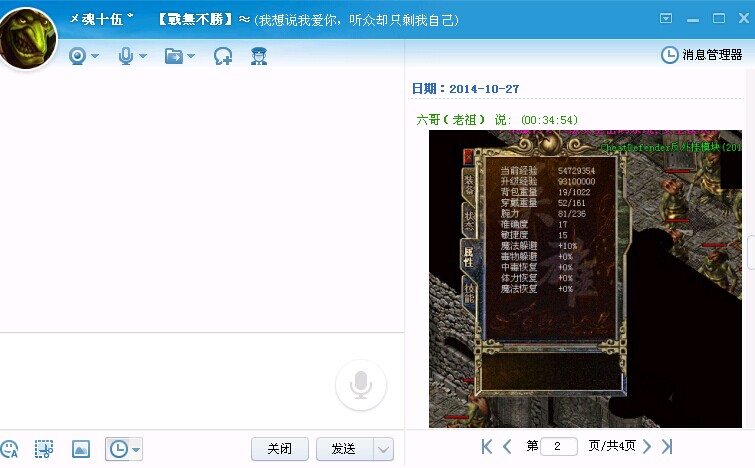755x468 pixels.
Task: Insert a picture with image icon
Action: pyautogui.click(x=81, y=449)
